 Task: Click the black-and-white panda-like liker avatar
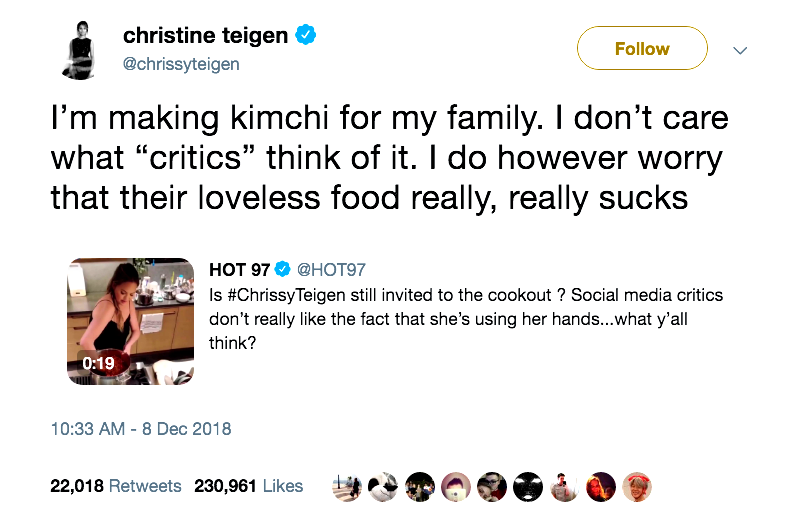[x=383, y=486]
